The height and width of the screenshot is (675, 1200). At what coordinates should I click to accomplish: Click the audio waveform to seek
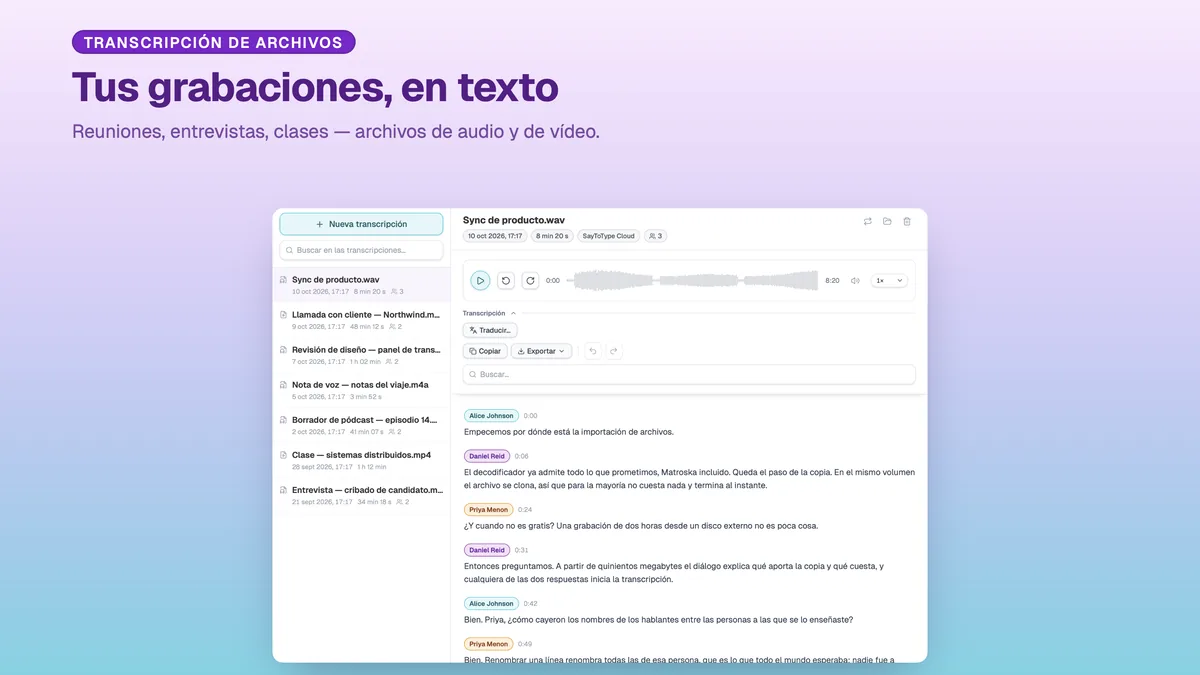click(693, 281)
